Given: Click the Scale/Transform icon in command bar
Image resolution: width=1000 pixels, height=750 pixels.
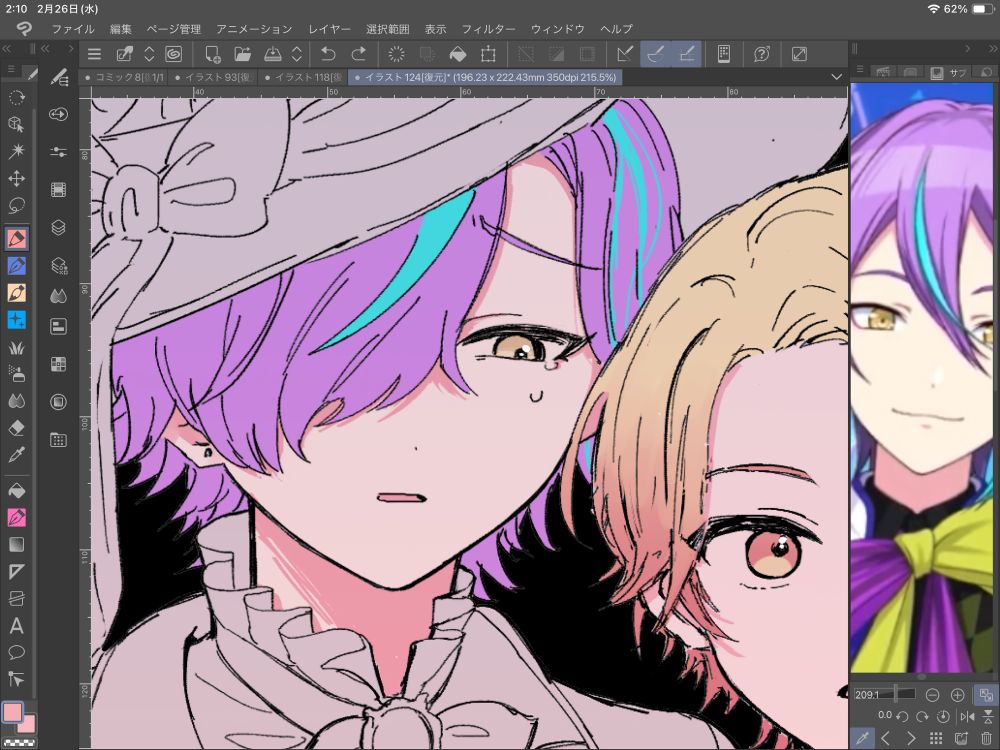Looking at the screenshot, I should coord(489,54).
